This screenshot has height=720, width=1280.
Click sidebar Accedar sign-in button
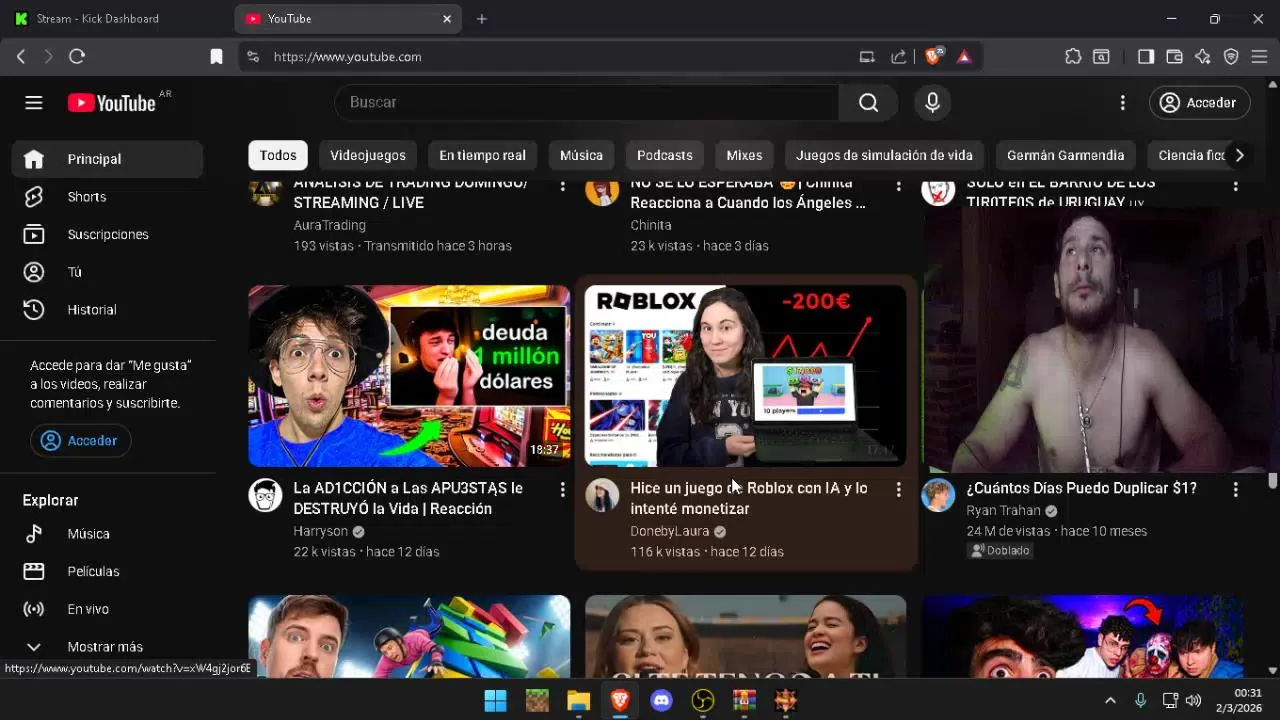80,441
